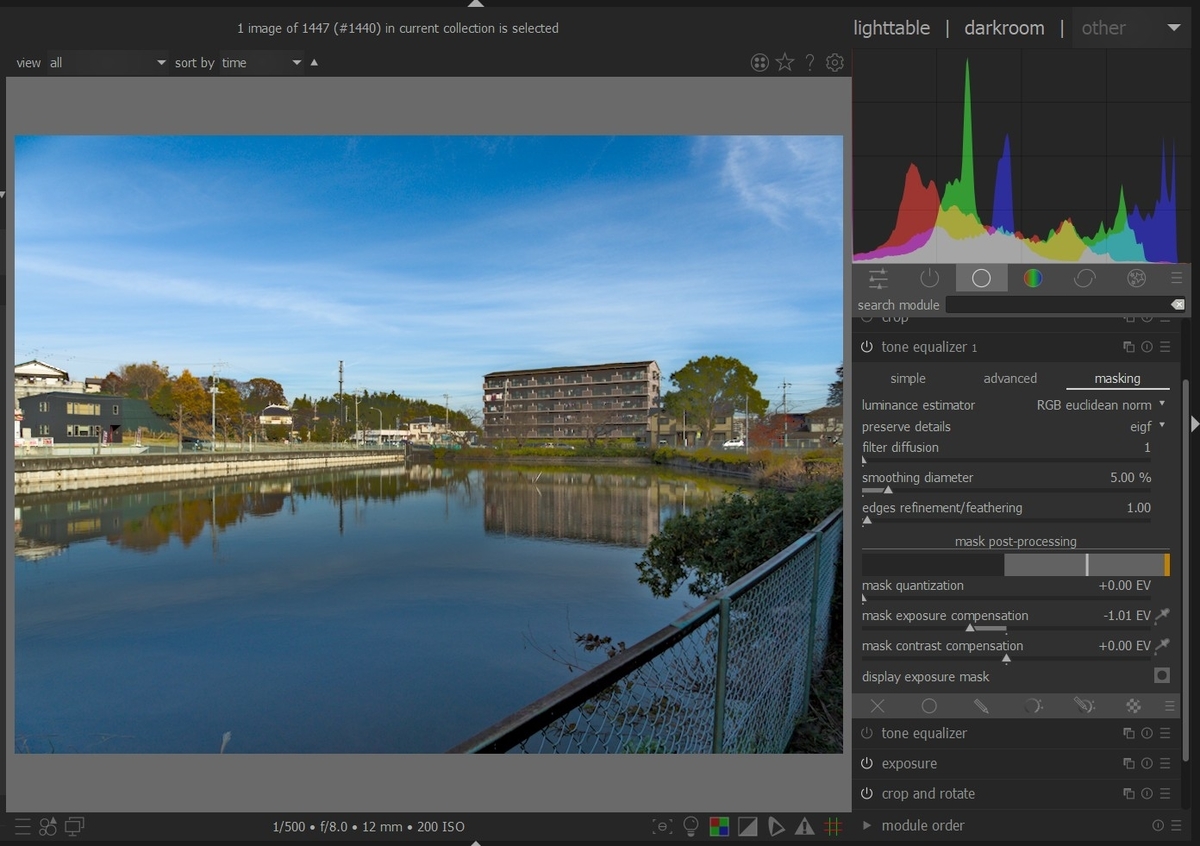Select the color modules group icon

(1033, 278)
